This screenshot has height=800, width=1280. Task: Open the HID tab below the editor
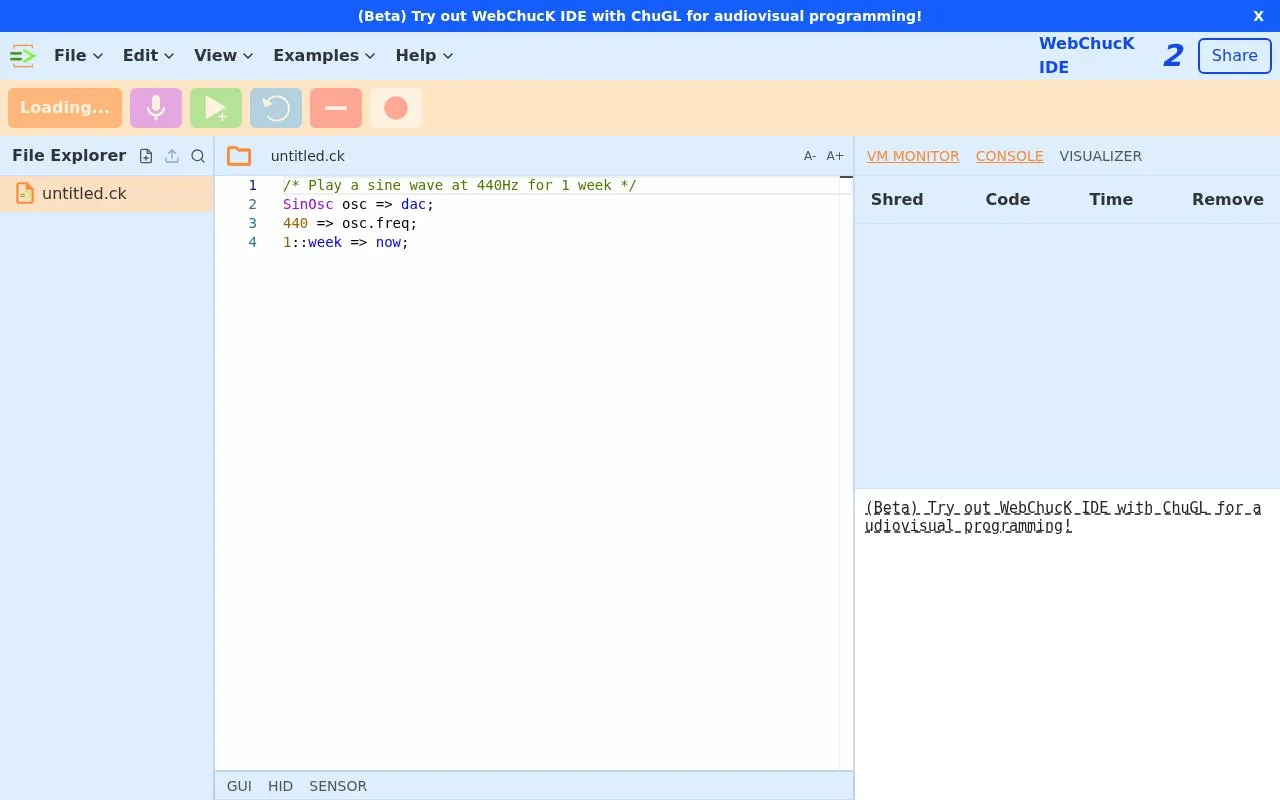click(280, 786)
